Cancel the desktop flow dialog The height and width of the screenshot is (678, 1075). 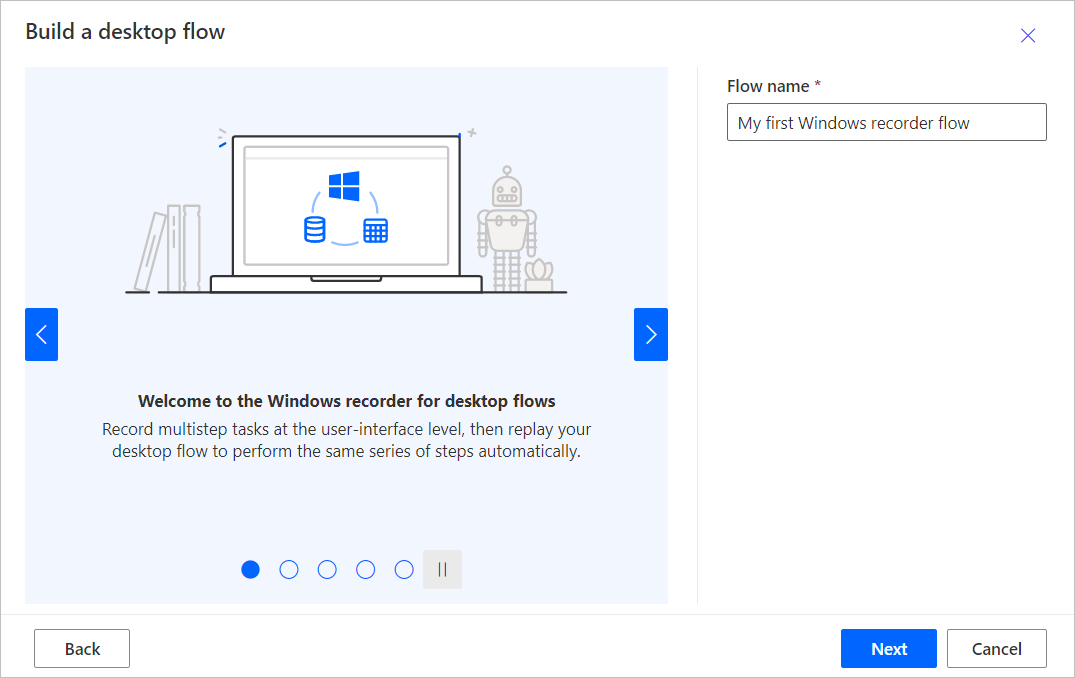tap(996, 649)
